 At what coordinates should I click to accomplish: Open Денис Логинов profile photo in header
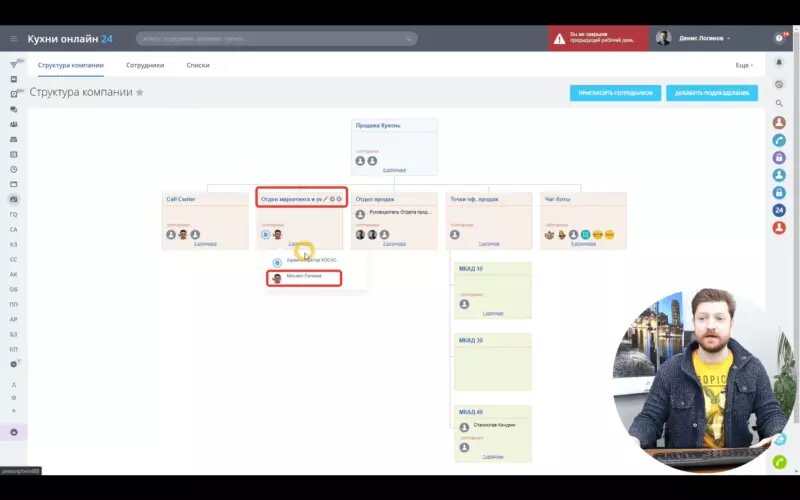pos(663,38)
